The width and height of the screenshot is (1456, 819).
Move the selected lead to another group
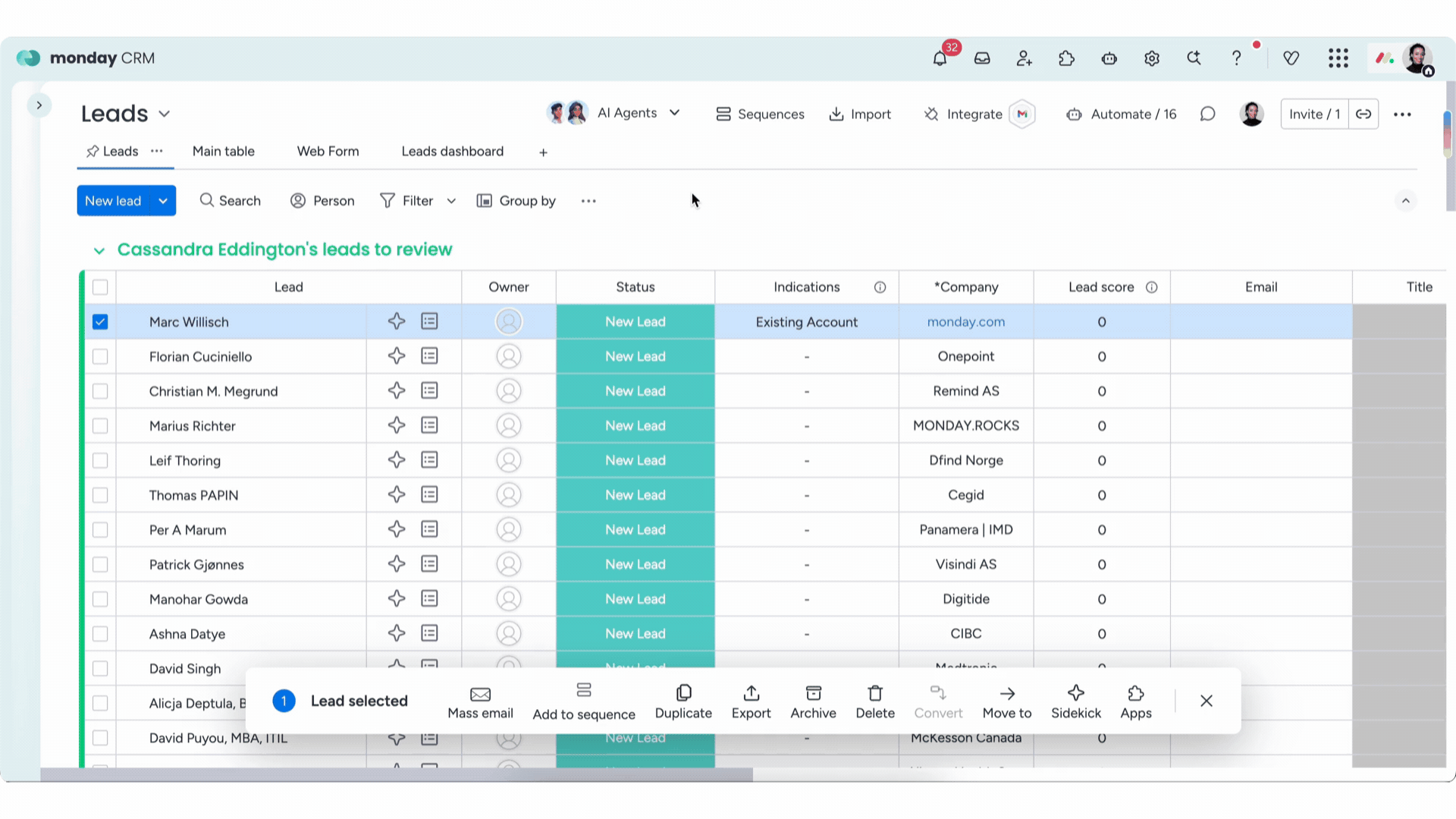tap(1007, 702)
